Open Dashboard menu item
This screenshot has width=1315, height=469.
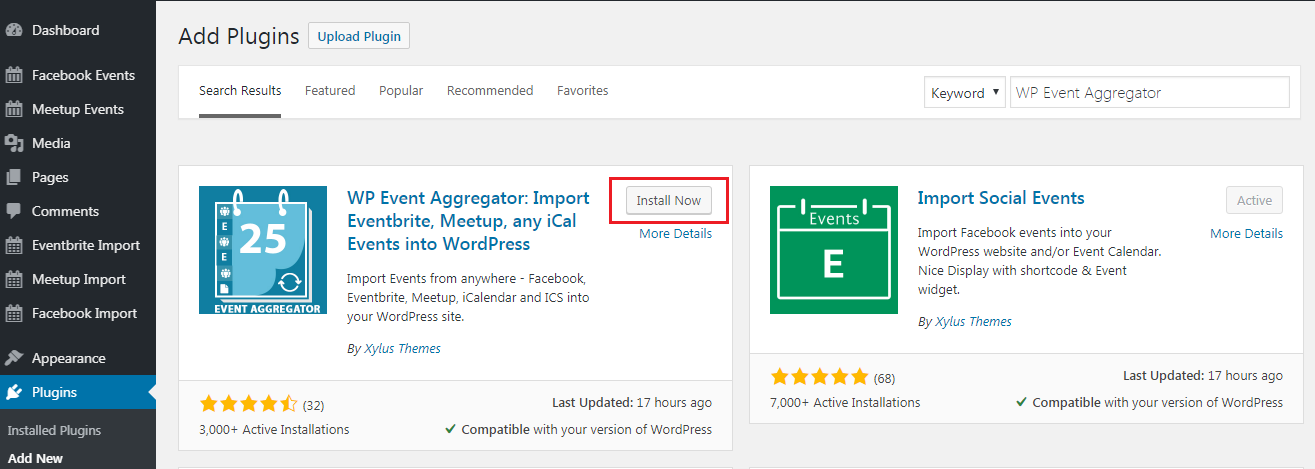pyautogui.click(x=78, y=30)
